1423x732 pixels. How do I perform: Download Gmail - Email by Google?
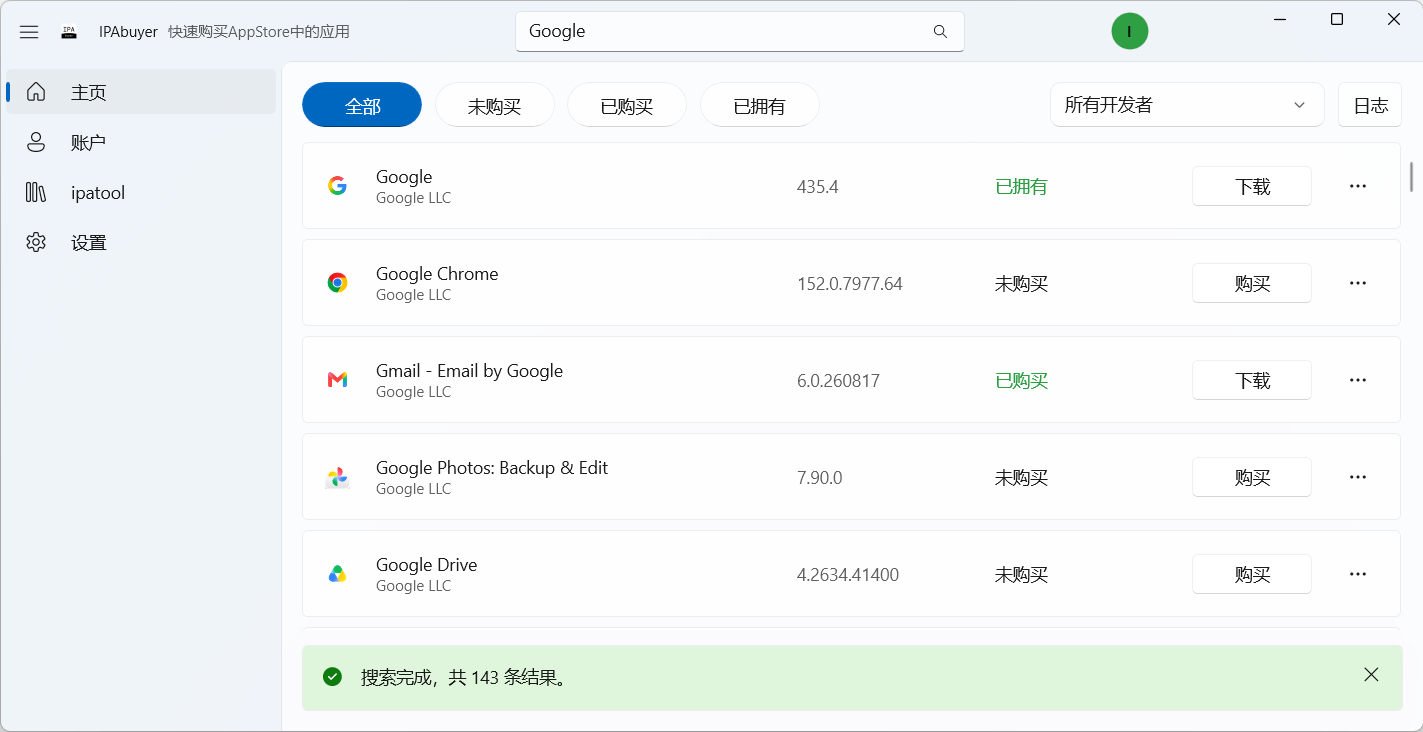1252,380
